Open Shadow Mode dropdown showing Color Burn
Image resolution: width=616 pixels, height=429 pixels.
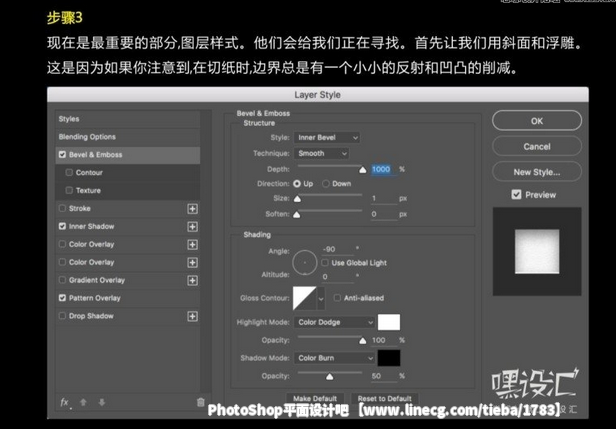pyautogui.click(x=334, y=358)
